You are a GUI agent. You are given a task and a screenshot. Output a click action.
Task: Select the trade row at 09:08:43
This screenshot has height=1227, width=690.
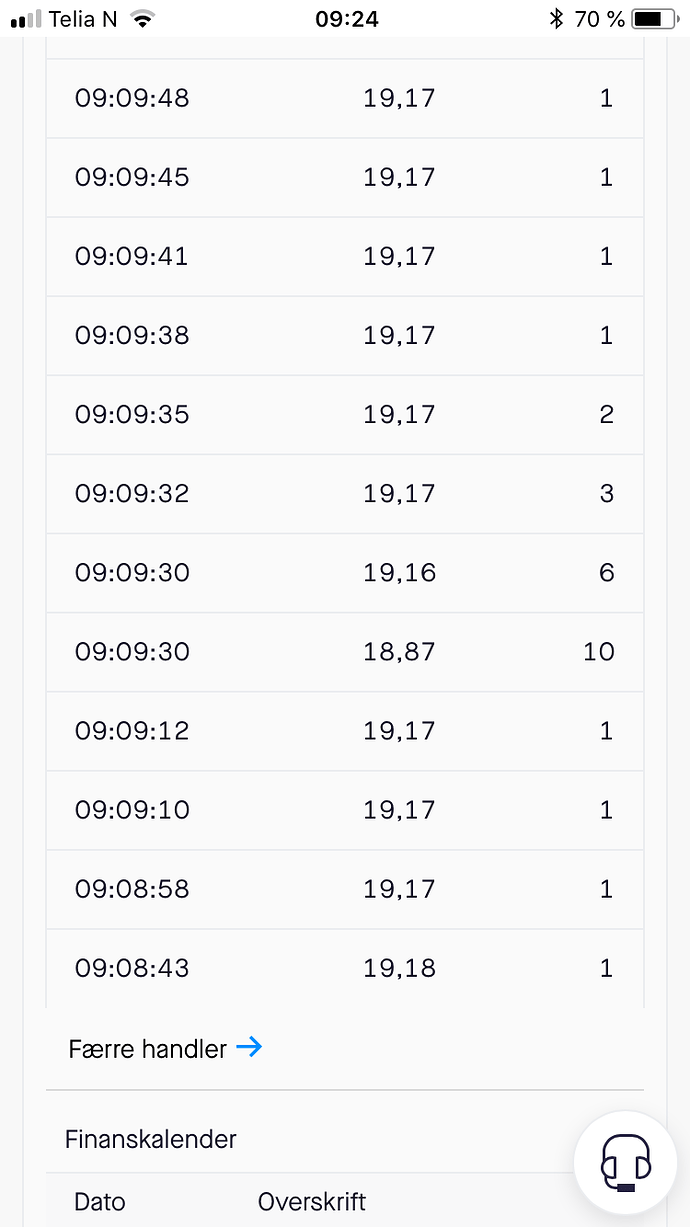tap(345, 968)
